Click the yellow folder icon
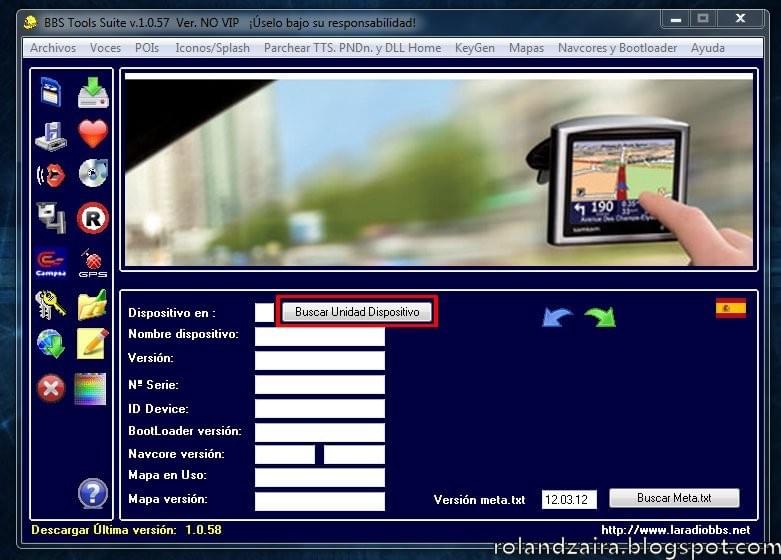Screen dimensions: 781x560 click(x=93, y=304)
